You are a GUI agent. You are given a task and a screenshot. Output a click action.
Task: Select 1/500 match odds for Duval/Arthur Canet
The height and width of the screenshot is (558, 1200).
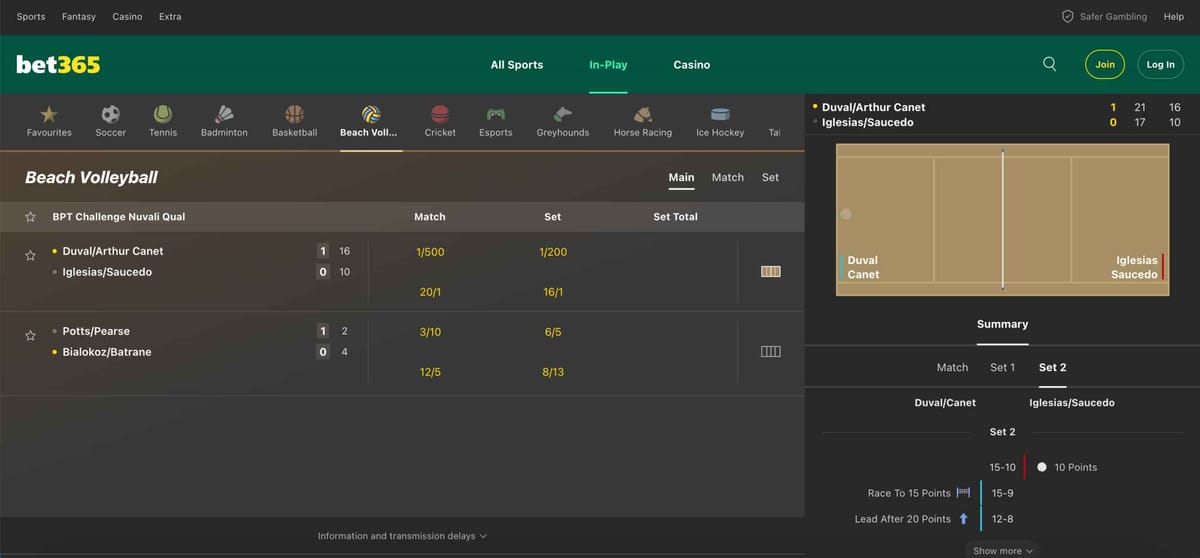pos(430,252)
